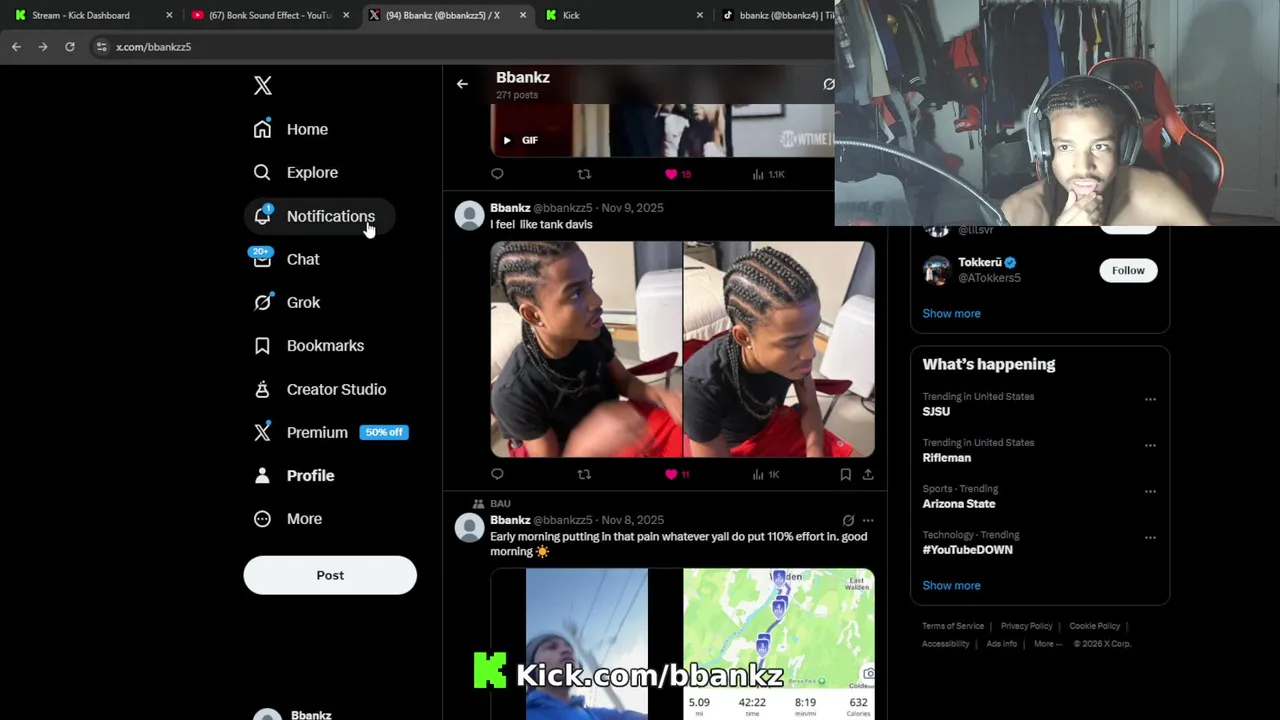Open Bookmarks in sidebar
Screen dimensions: 1280x720
pyautogui.click(x=309, y=345)
